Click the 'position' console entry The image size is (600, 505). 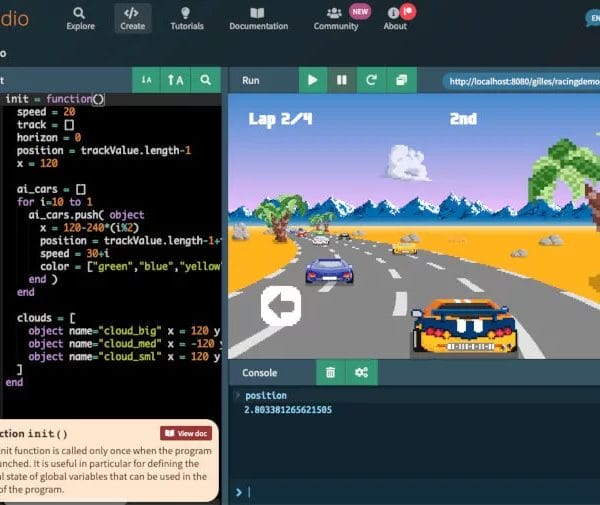pyautogui.click(x=266, y=396)
